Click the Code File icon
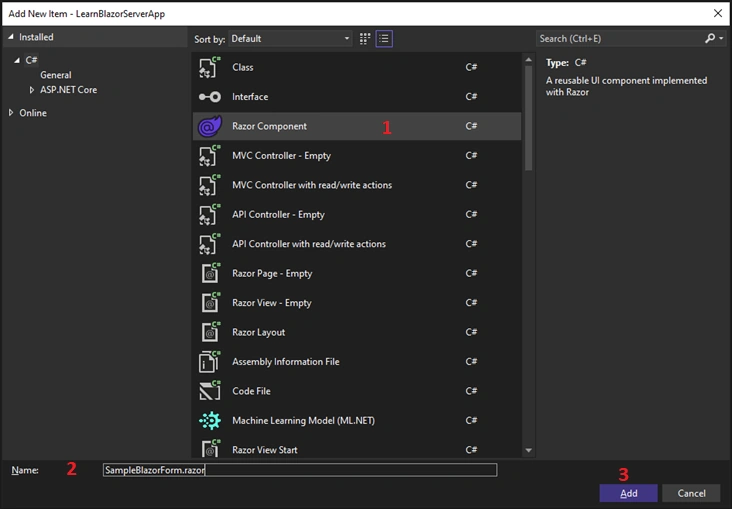The height and width of the screenshot is (509, 732). (x=210, y=391)
